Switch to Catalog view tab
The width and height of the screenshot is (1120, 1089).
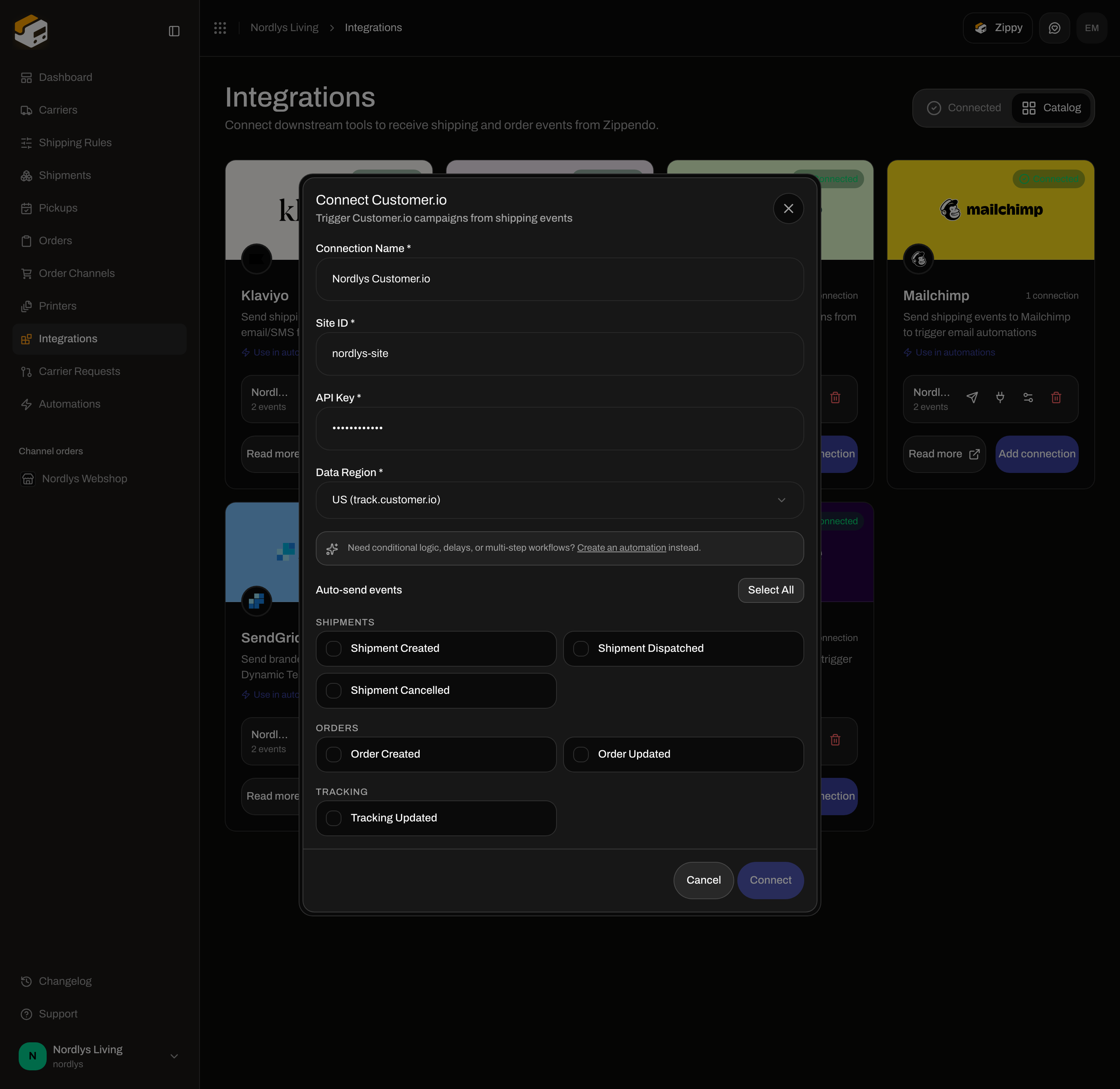[1051, 108]
